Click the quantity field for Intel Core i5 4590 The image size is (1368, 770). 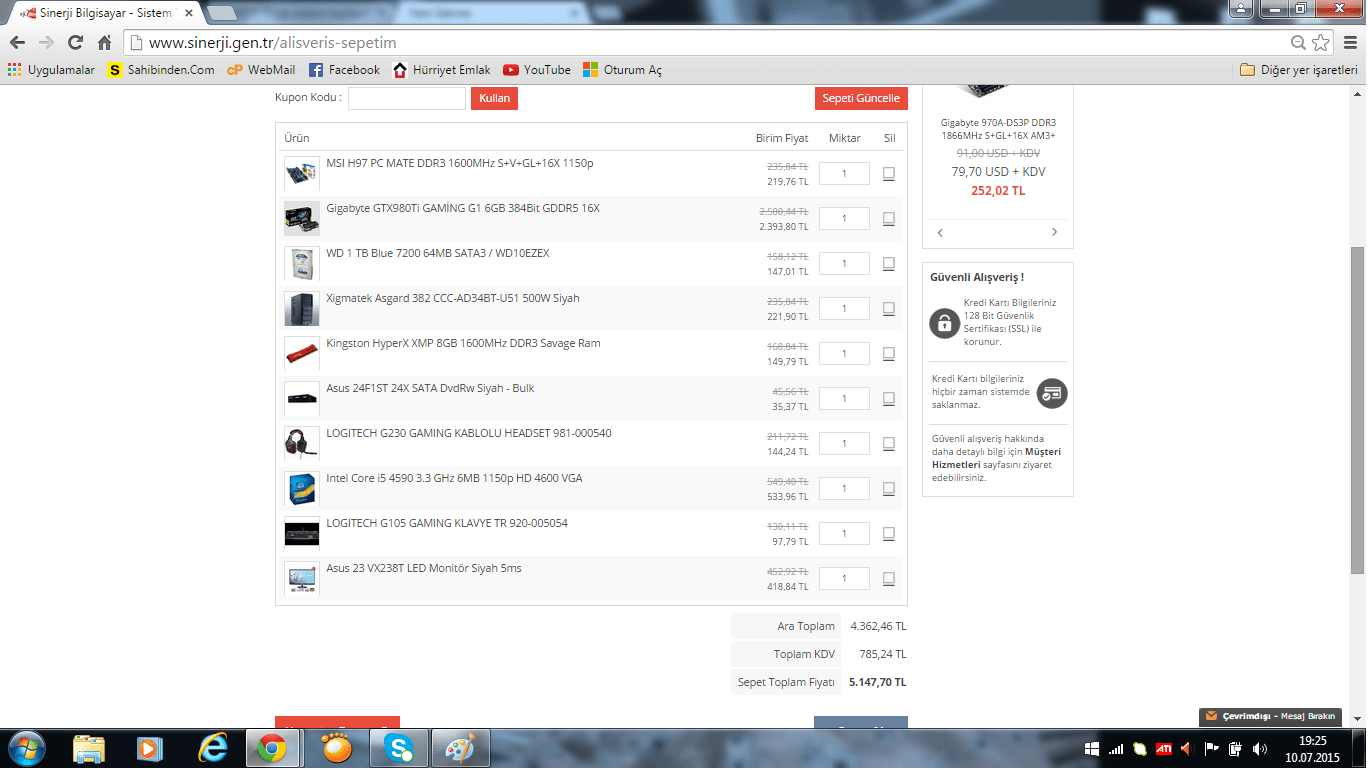[x=844, y=488]
